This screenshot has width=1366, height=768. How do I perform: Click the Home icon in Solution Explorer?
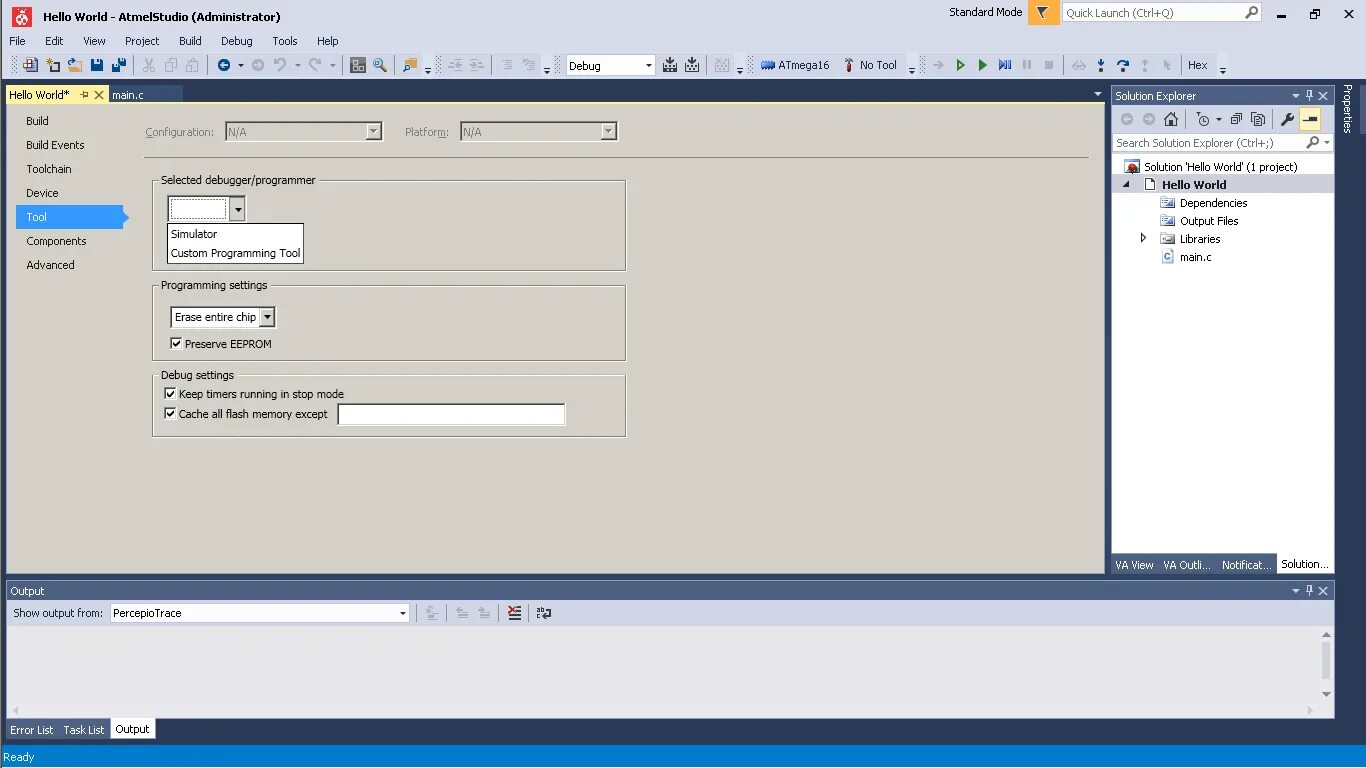(x=1171, y=119)
